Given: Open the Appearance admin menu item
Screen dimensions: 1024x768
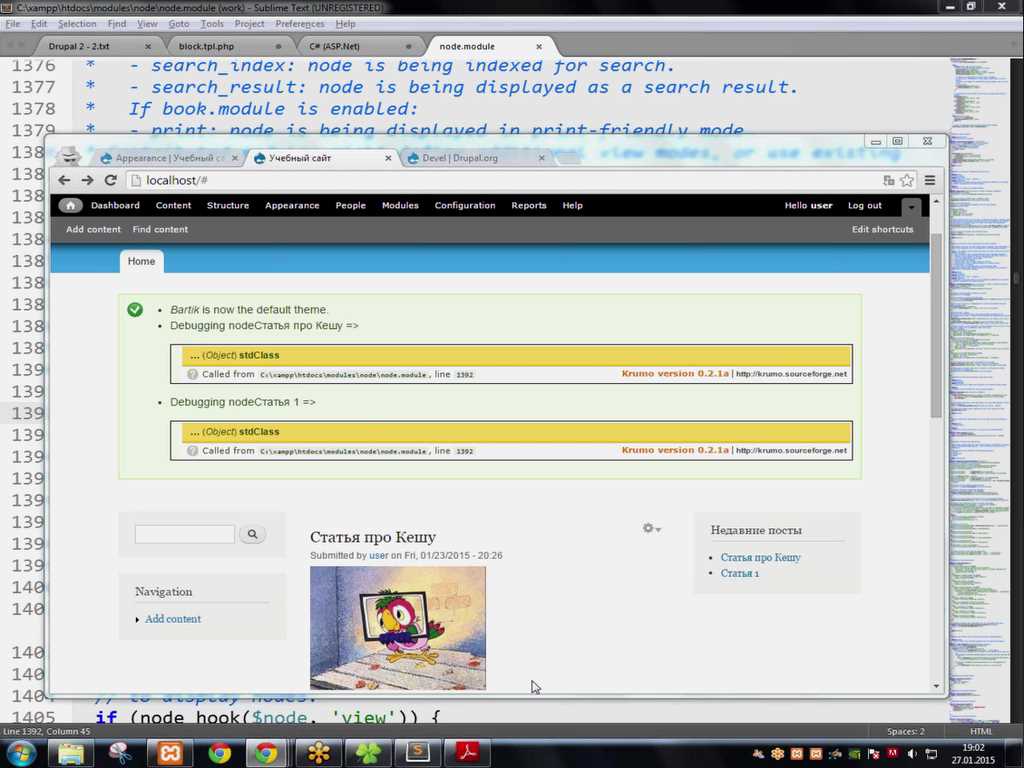Looking at the screenshot, I should [292, 205].
